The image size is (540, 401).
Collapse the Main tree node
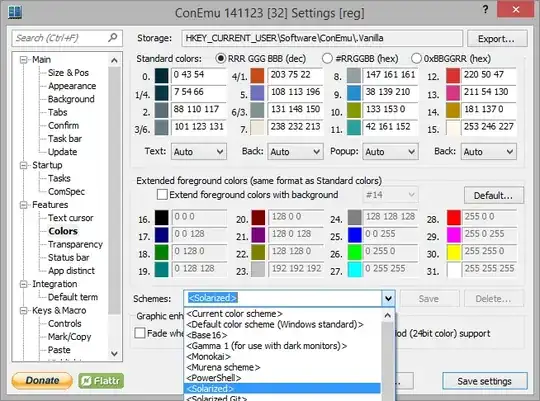[x=23, y=60]
